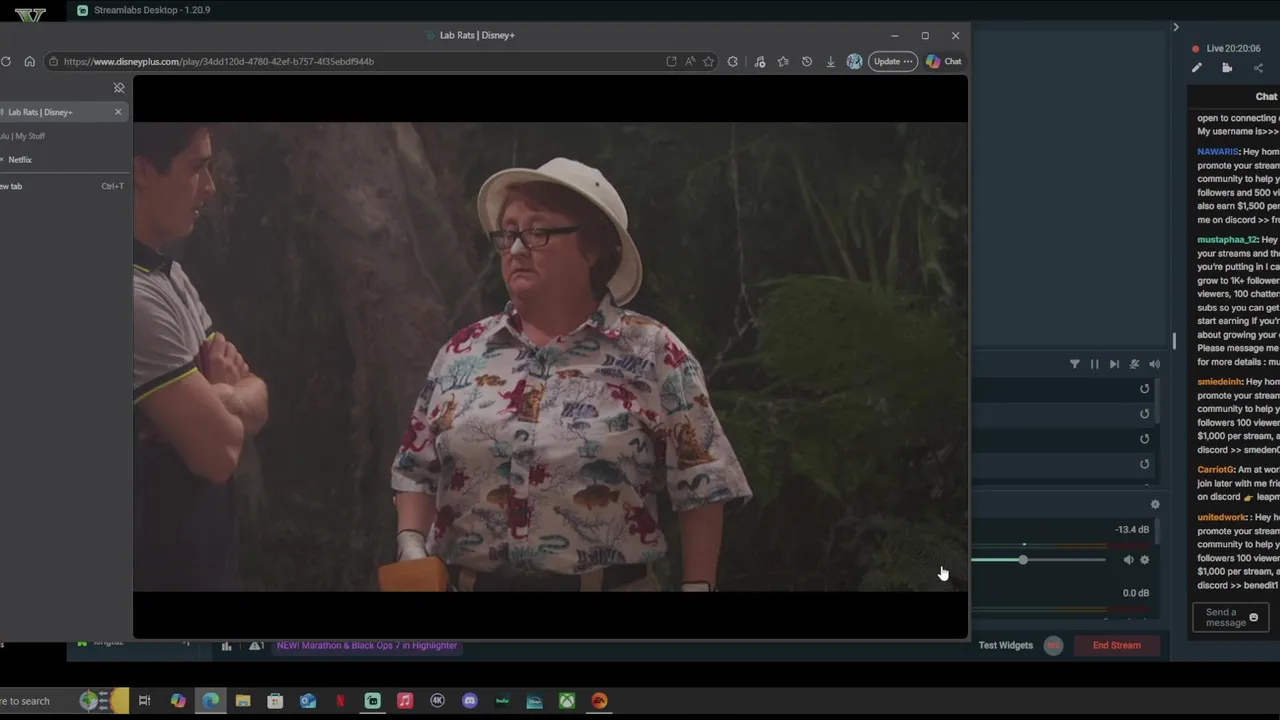The width and height of the screenshot is (1280, 720).
Task: Click unitedwork username in chat
Action: [x=1222, y=518]
